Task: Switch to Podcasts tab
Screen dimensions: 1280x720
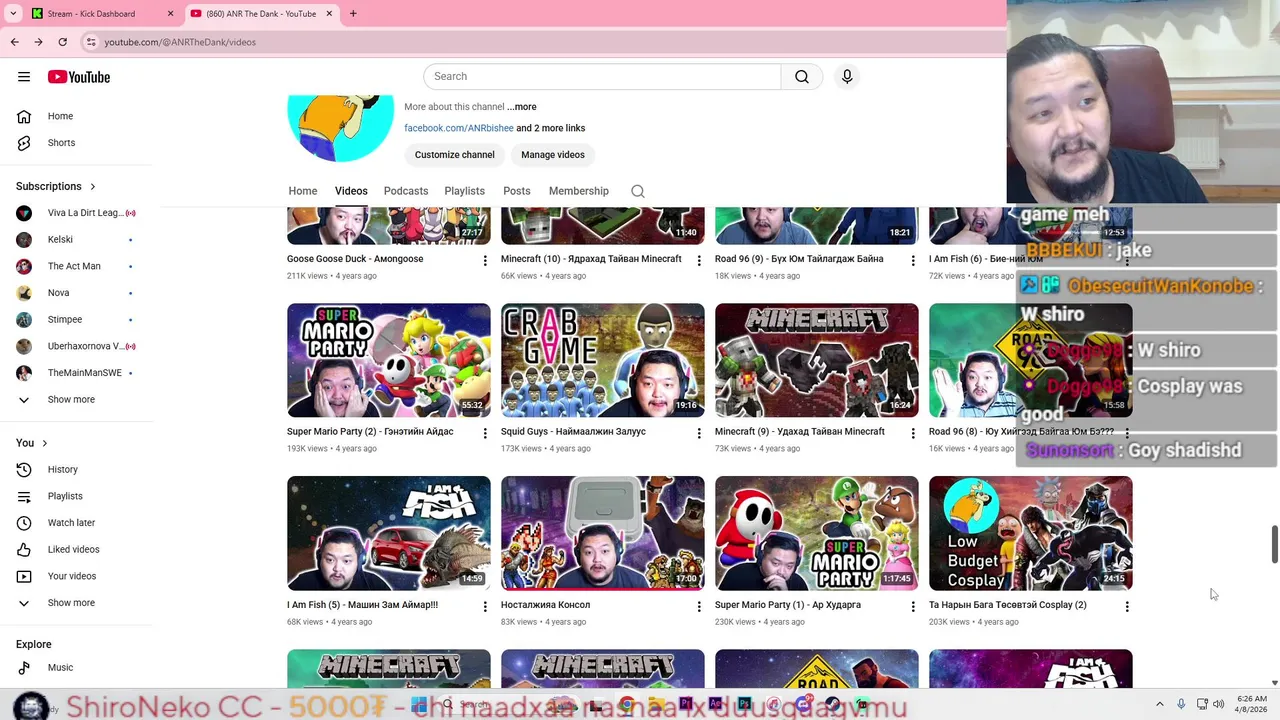Action: tap(406, 191)
